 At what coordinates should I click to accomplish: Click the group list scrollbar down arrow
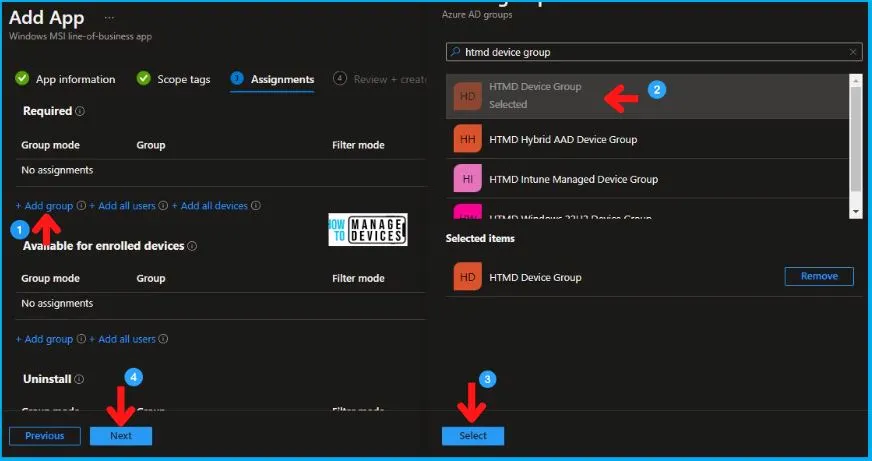tap(856, 212)
